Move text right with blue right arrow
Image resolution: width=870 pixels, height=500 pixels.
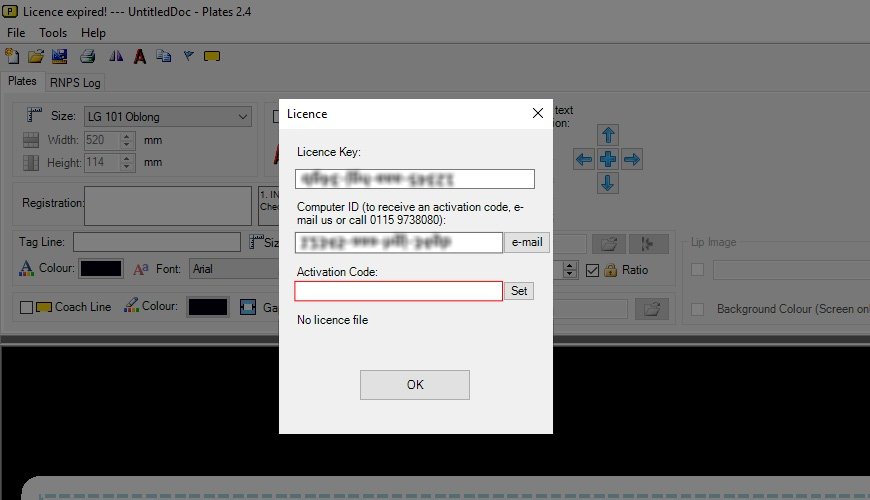click(632, 159)
